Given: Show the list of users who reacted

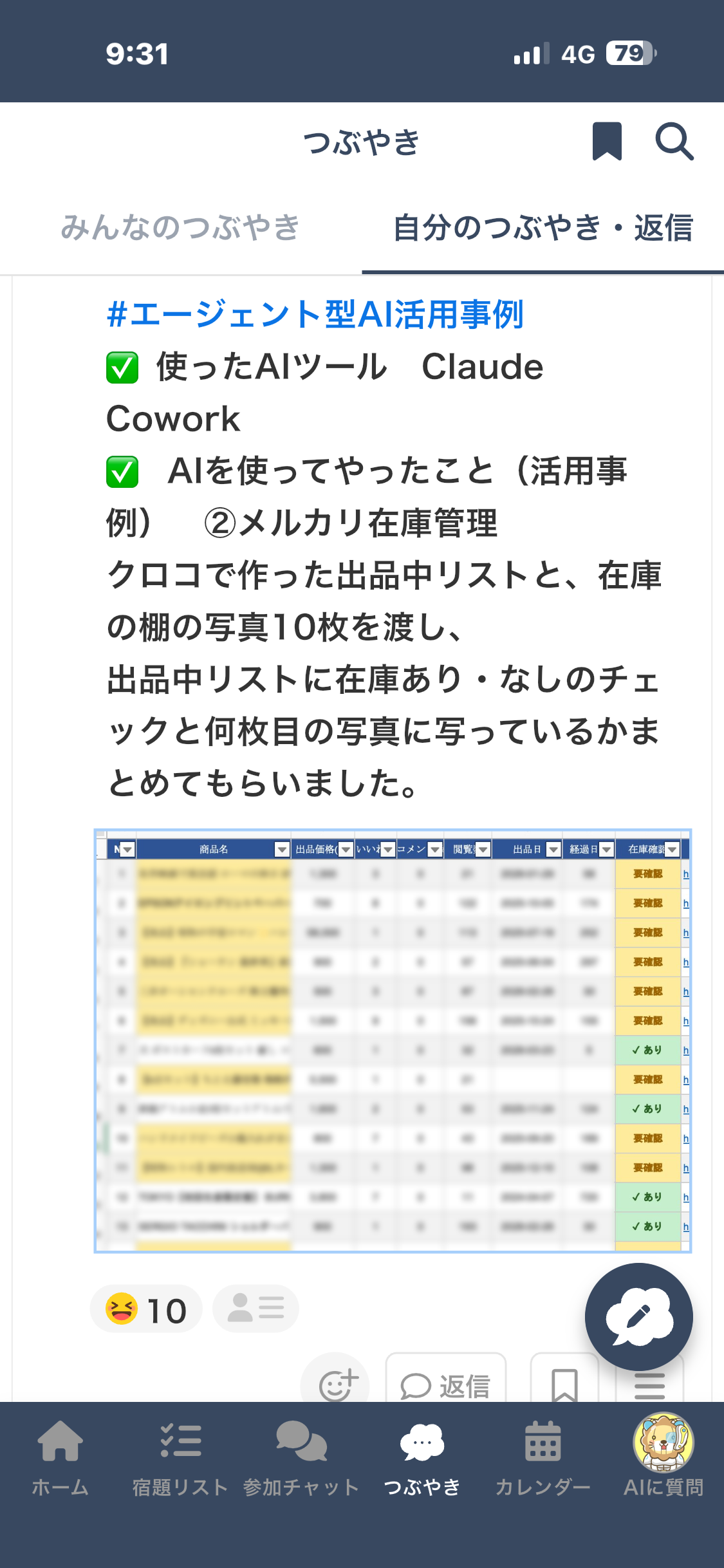Looking at the screenshot, I should [x=255, y=1309].
